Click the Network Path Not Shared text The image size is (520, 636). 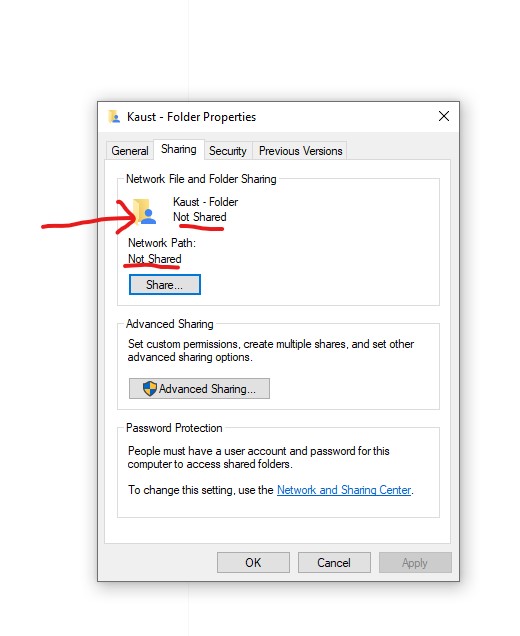tap(155, 259)
